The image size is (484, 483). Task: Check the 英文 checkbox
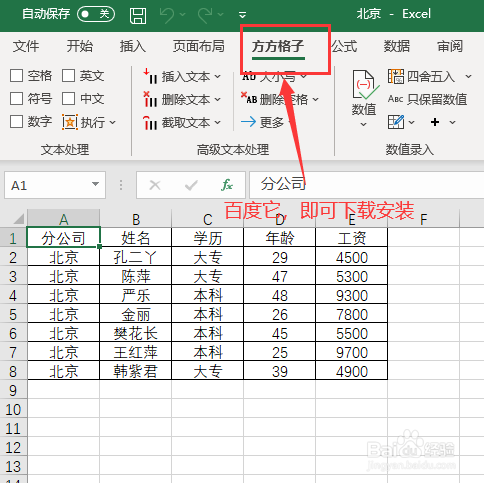tap(68, 76)
